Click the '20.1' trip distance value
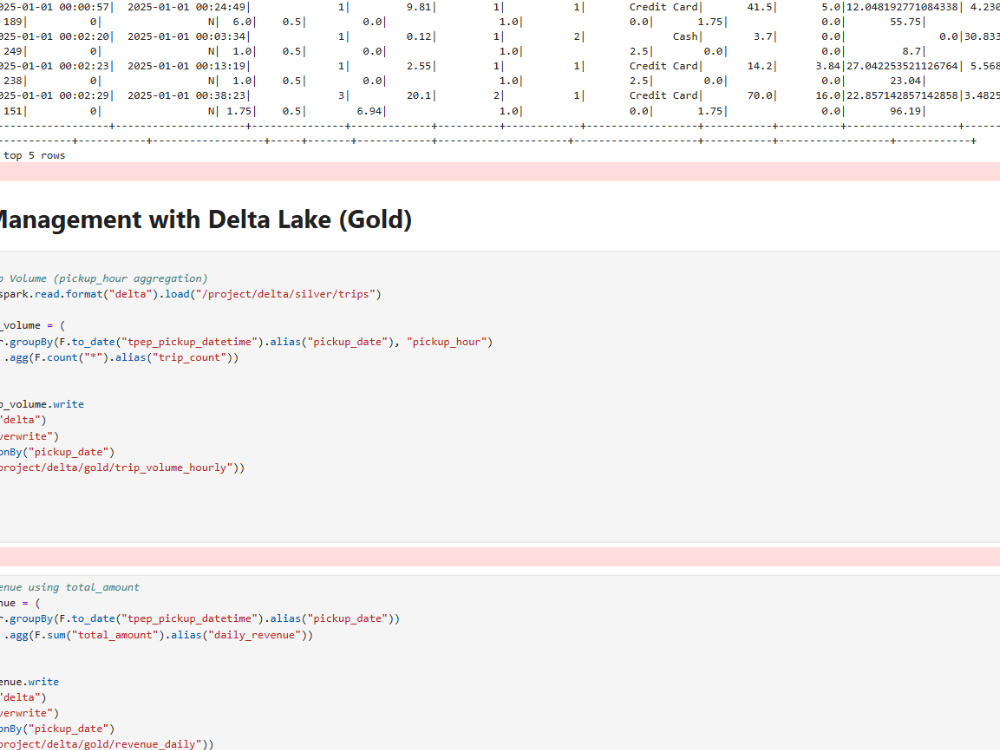The height and width of the screenshot is (750, 1000). pyautogui.click(x=419, y=95)
